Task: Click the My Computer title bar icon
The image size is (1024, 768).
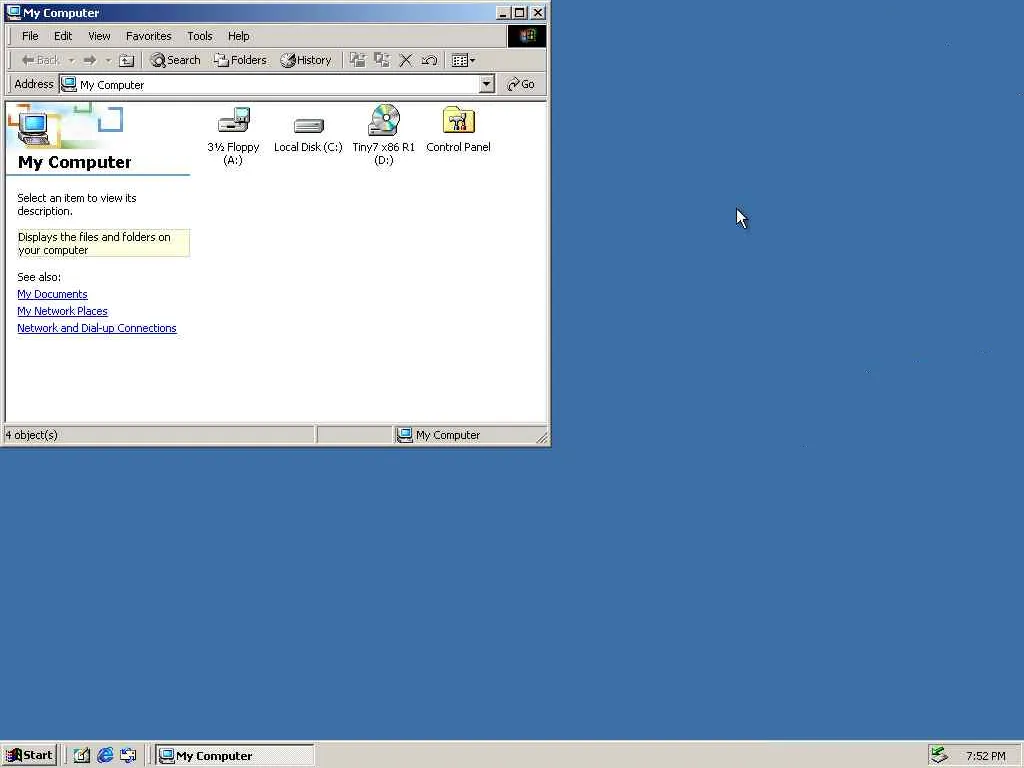Action: coord(14,12)
